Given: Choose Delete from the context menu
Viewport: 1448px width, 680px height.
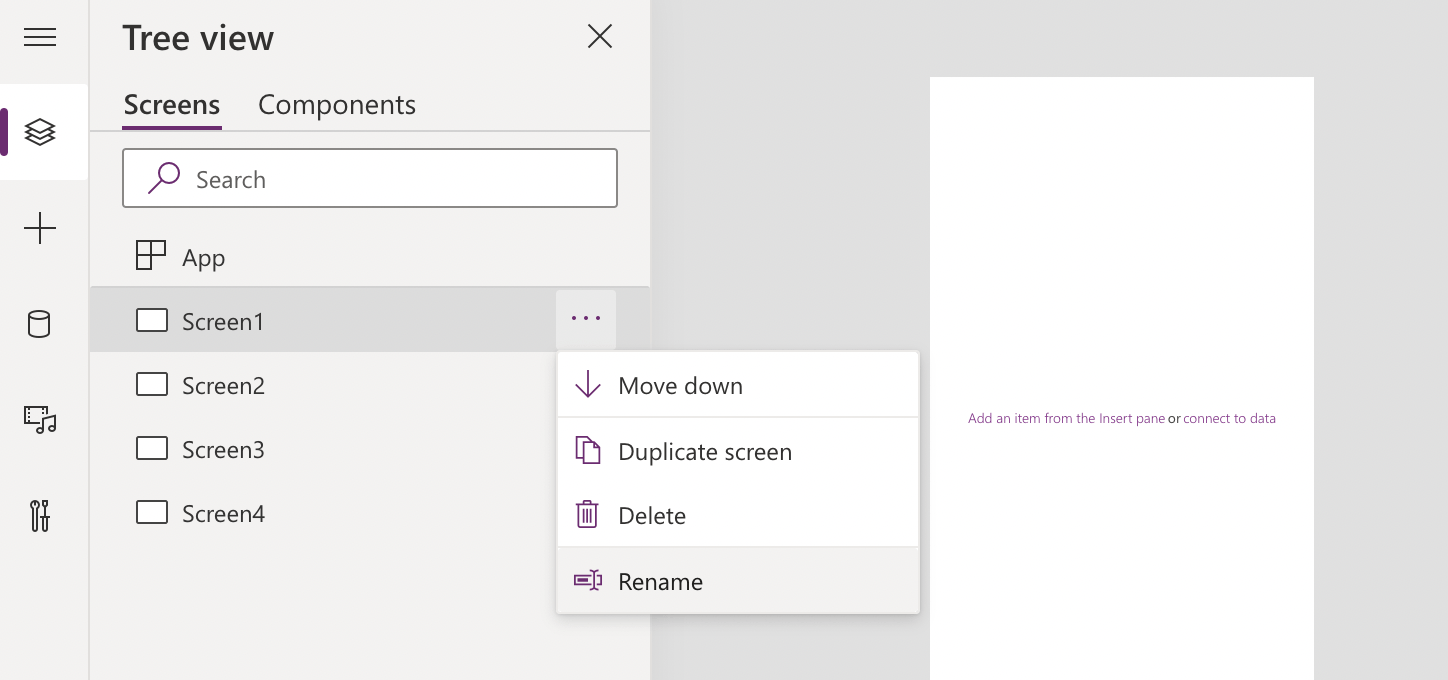Looking at the screenshot, I should point(652,516).
